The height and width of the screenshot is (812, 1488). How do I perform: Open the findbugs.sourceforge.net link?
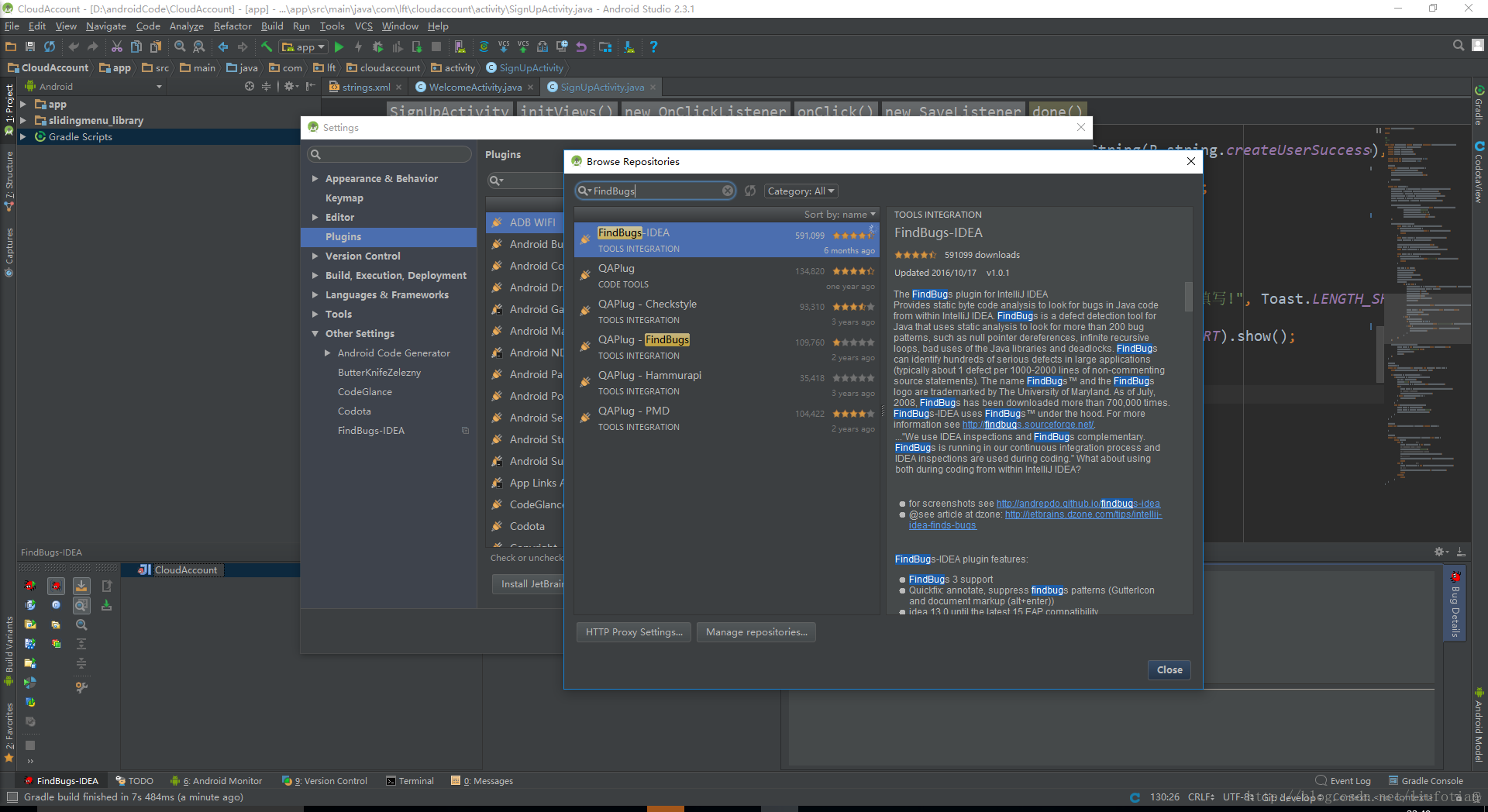point(1028,425)
